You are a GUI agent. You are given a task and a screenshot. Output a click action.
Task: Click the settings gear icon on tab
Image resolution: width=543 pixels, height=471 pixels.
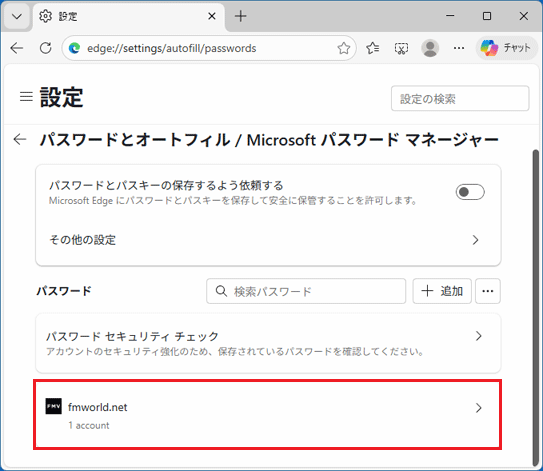(45, 16)
